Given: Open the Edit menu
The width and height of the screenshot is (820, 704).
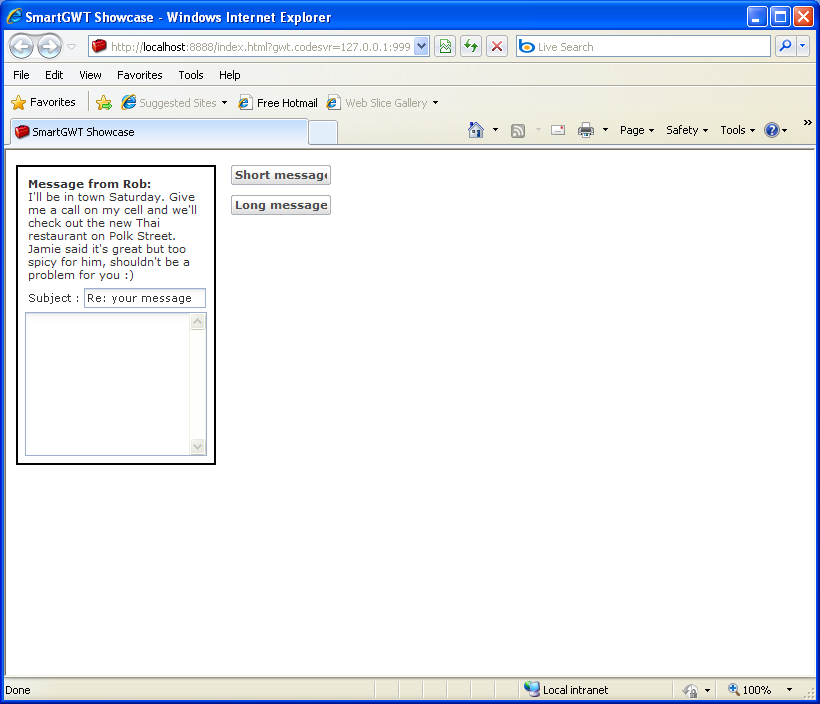Looking at the screenshot, I should (54, 75).
